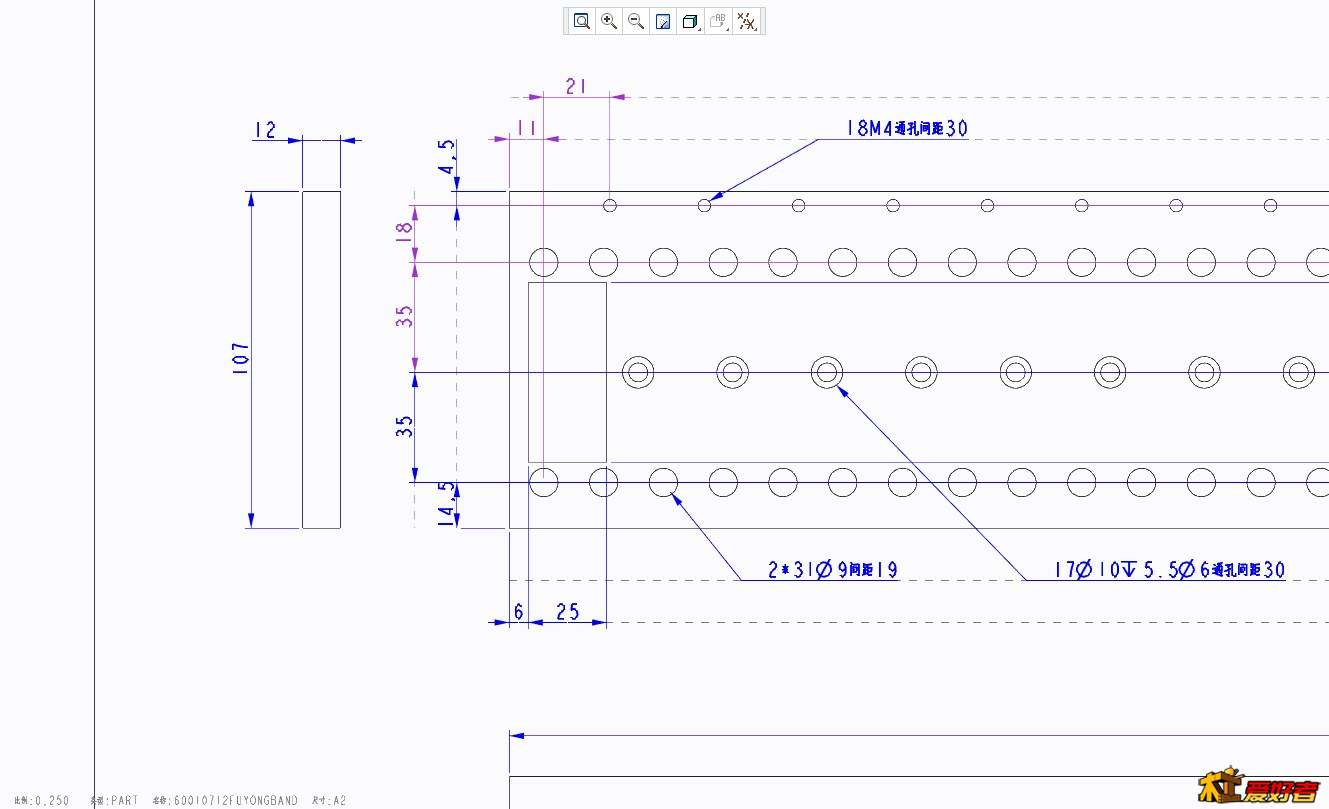Select the 14.5 vertical dimension

coord(447,503)
